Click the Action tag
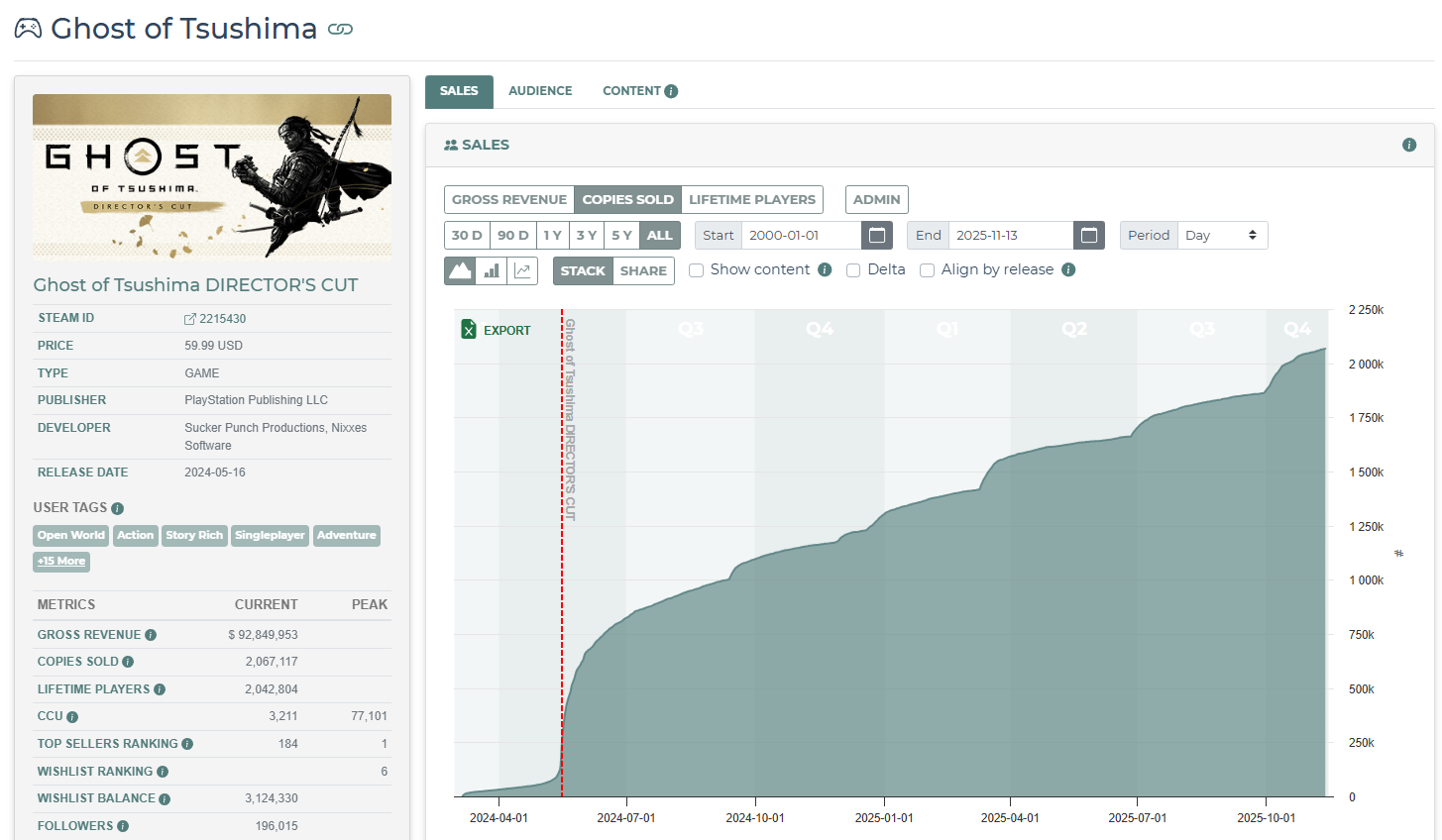Viewport: 1442px width, 840px height. pos(136,535)
